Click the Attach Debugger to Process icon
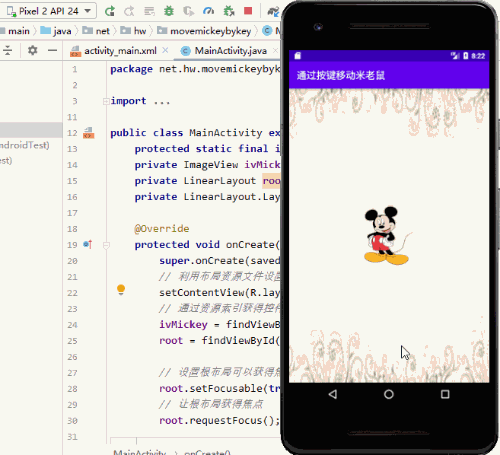 [229, 11]
